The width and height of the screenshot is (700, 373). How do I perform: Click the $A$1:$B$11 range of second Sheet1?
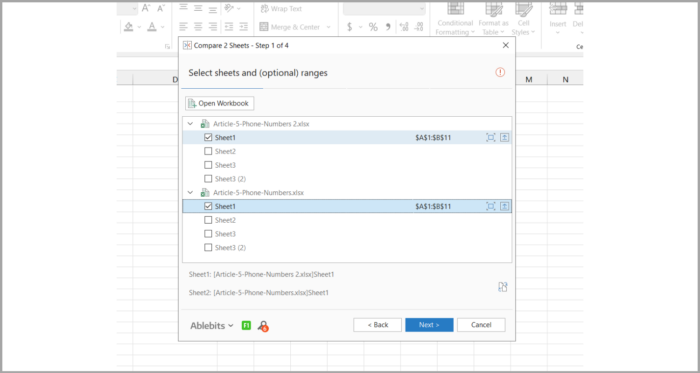coord(433,207)
